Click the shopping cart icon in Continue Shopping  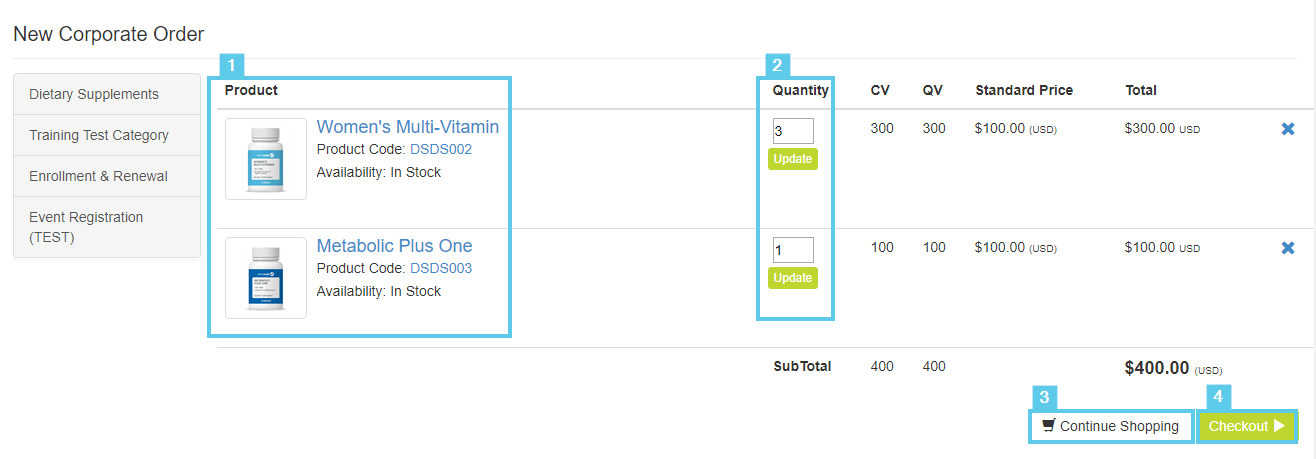[1048, 426]
